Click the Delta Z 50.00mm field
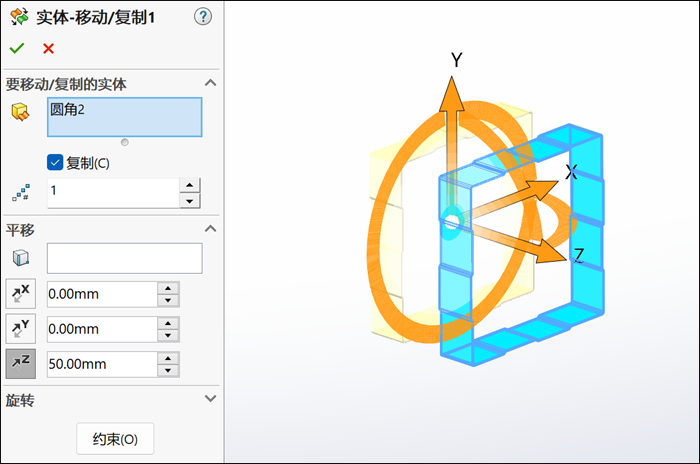Screen dimensions: 700x464 point(102,364)
